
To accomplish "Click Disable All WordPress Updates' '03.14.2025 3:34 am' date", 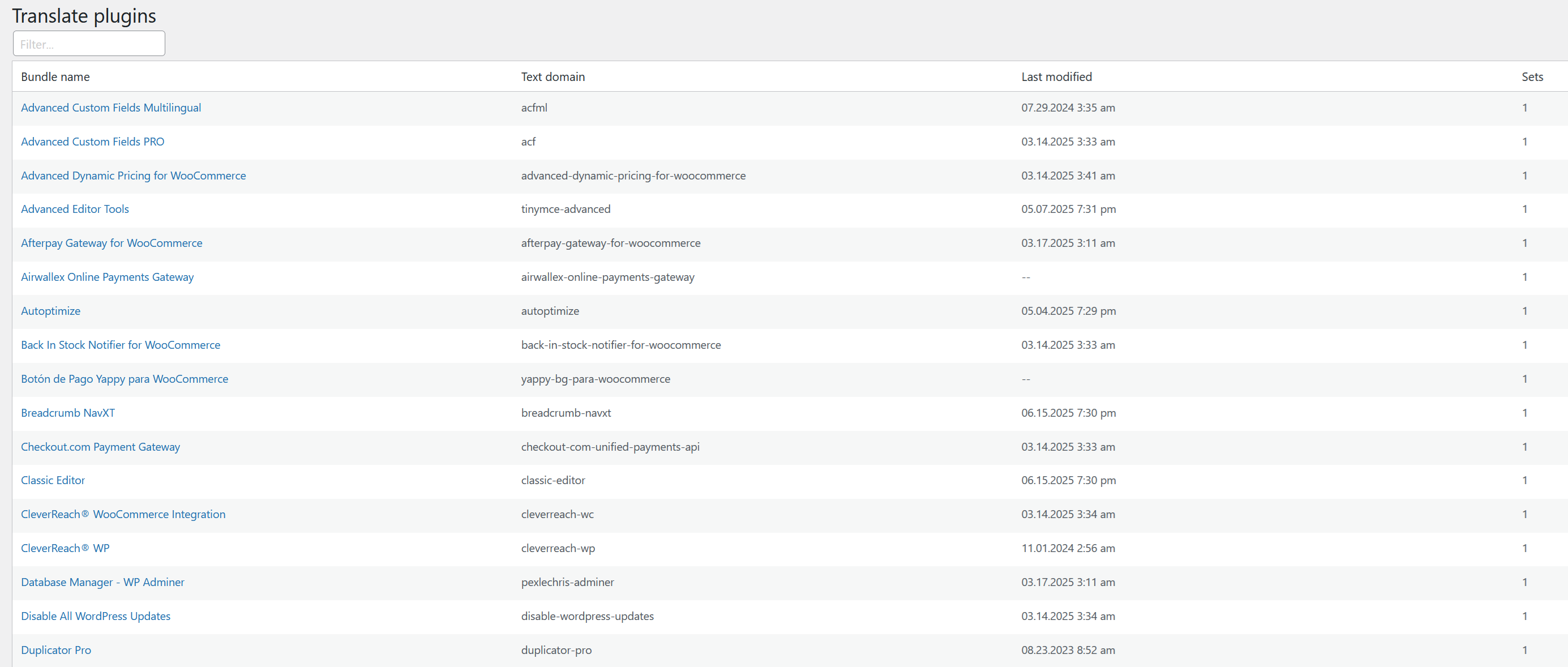I will 1068,617.
